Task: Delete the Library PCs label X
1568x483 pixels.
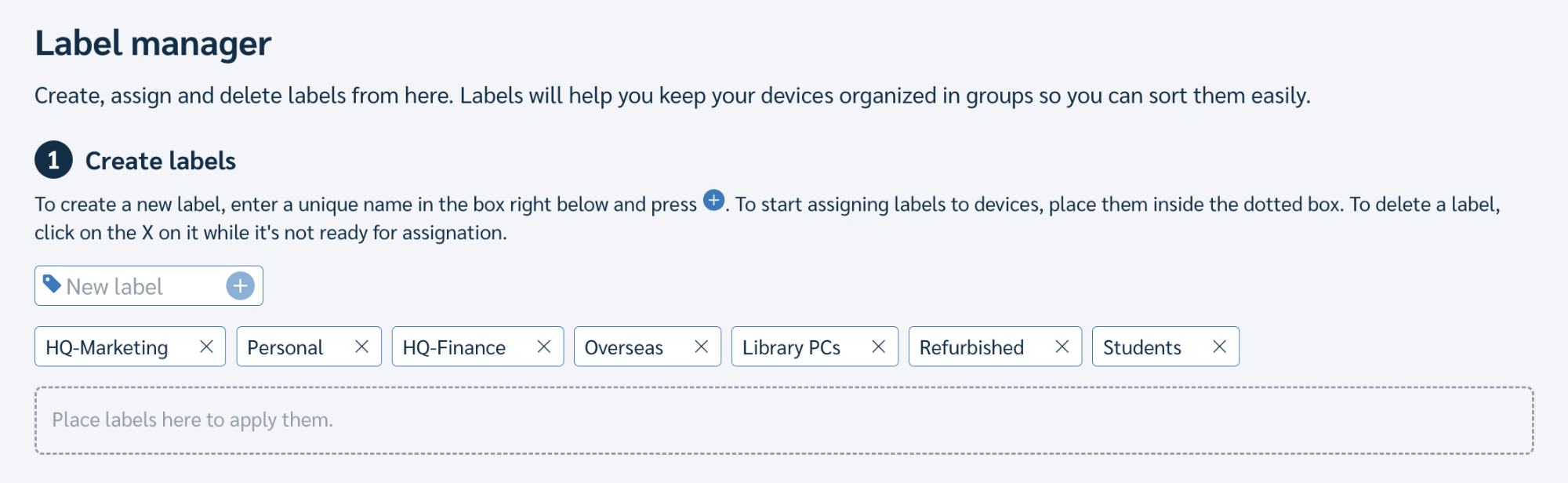Action: tap(878, 347)
